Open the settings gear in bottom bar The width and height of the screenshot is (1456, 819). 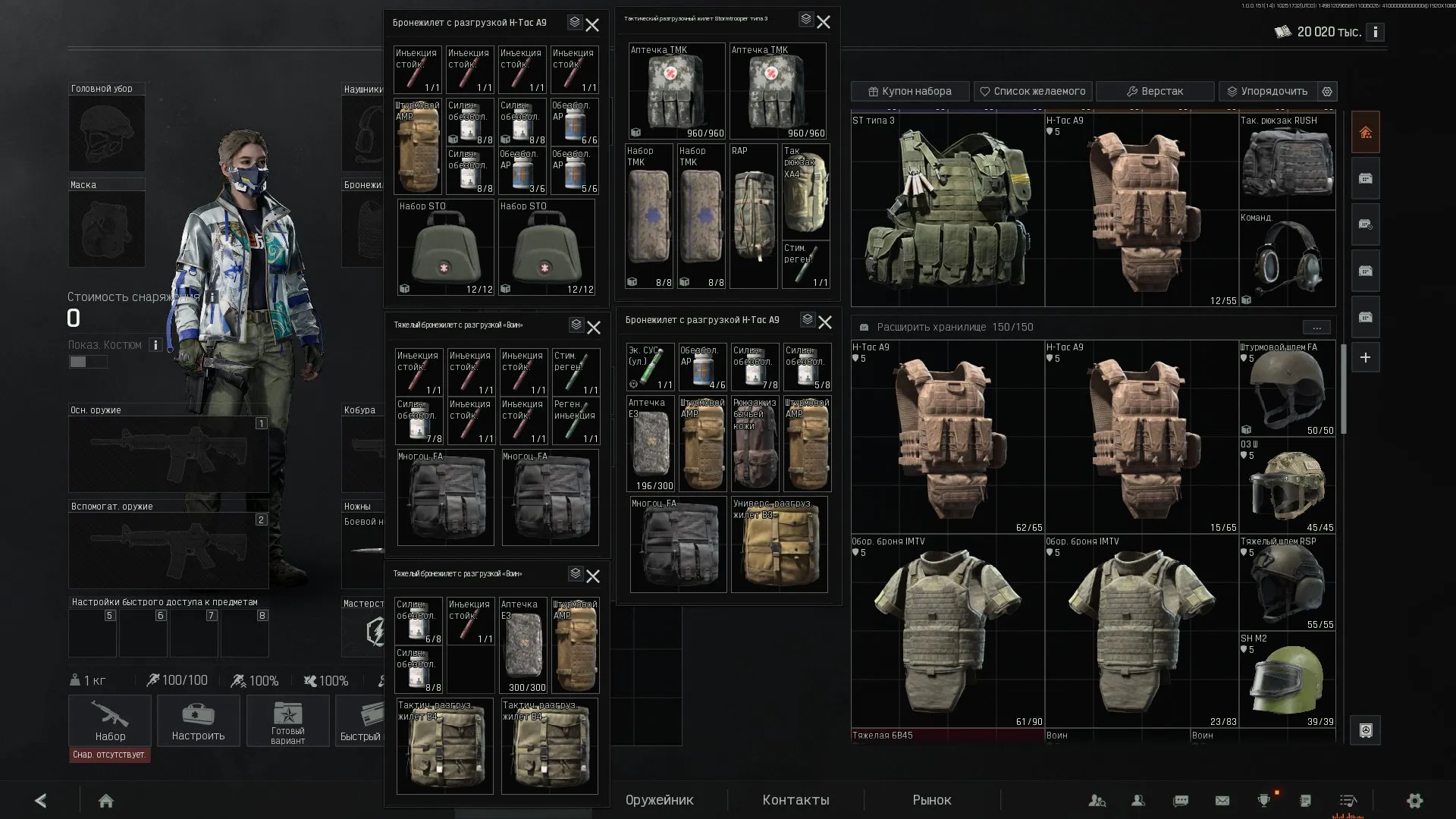[1414, 800]
